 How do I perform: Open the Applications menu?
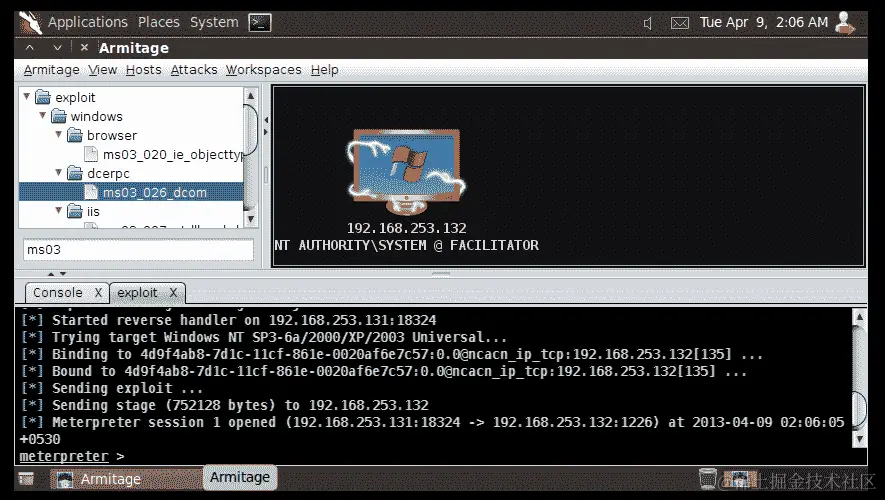tap(87, 23)
